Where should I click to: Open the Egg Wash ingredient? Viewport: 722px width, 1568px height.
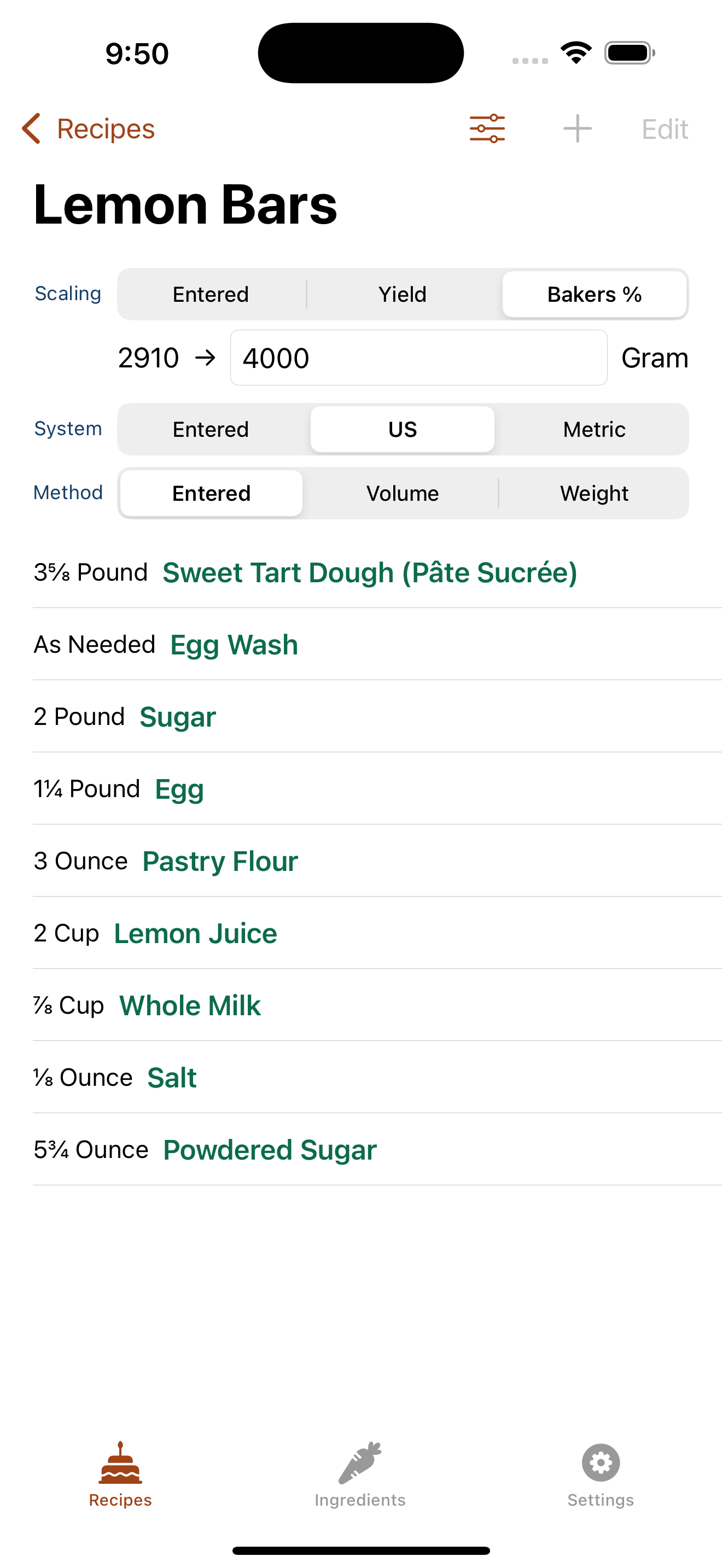234,645
